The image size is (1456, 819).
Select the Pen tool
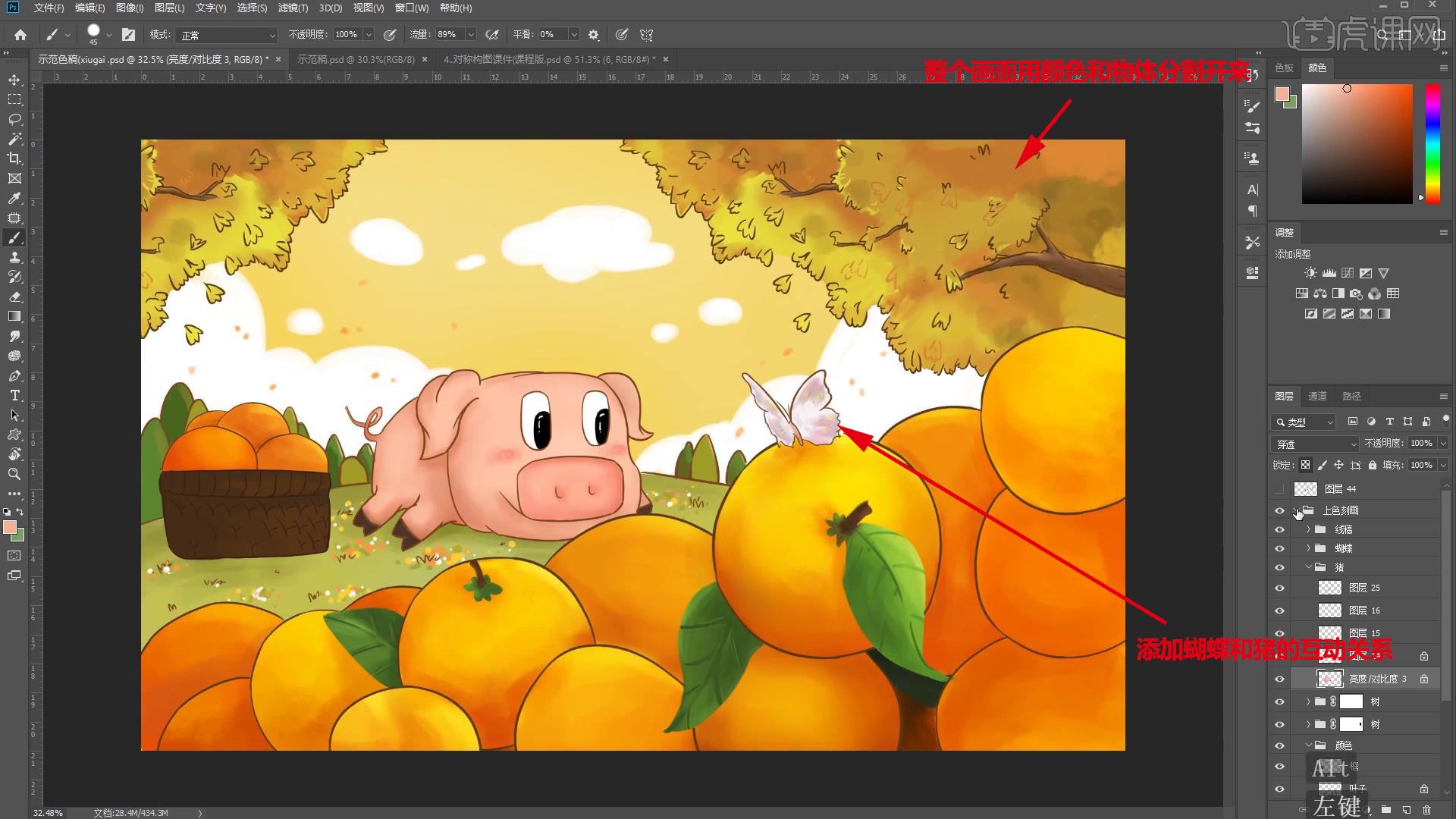point(14,376)
